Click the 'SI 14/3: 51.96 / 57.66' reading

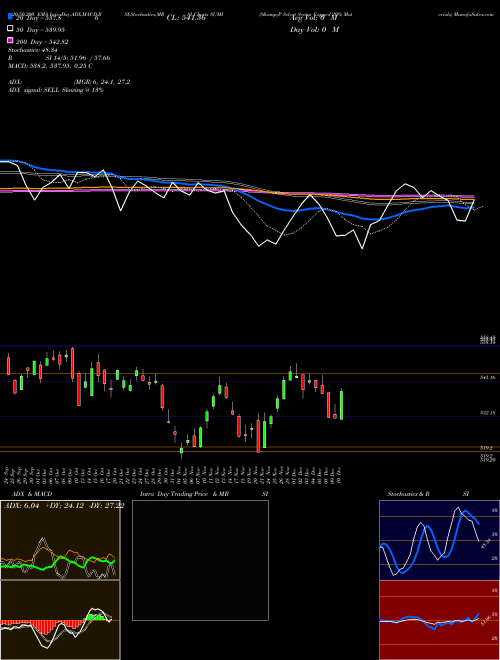click(x=78, y=58)
